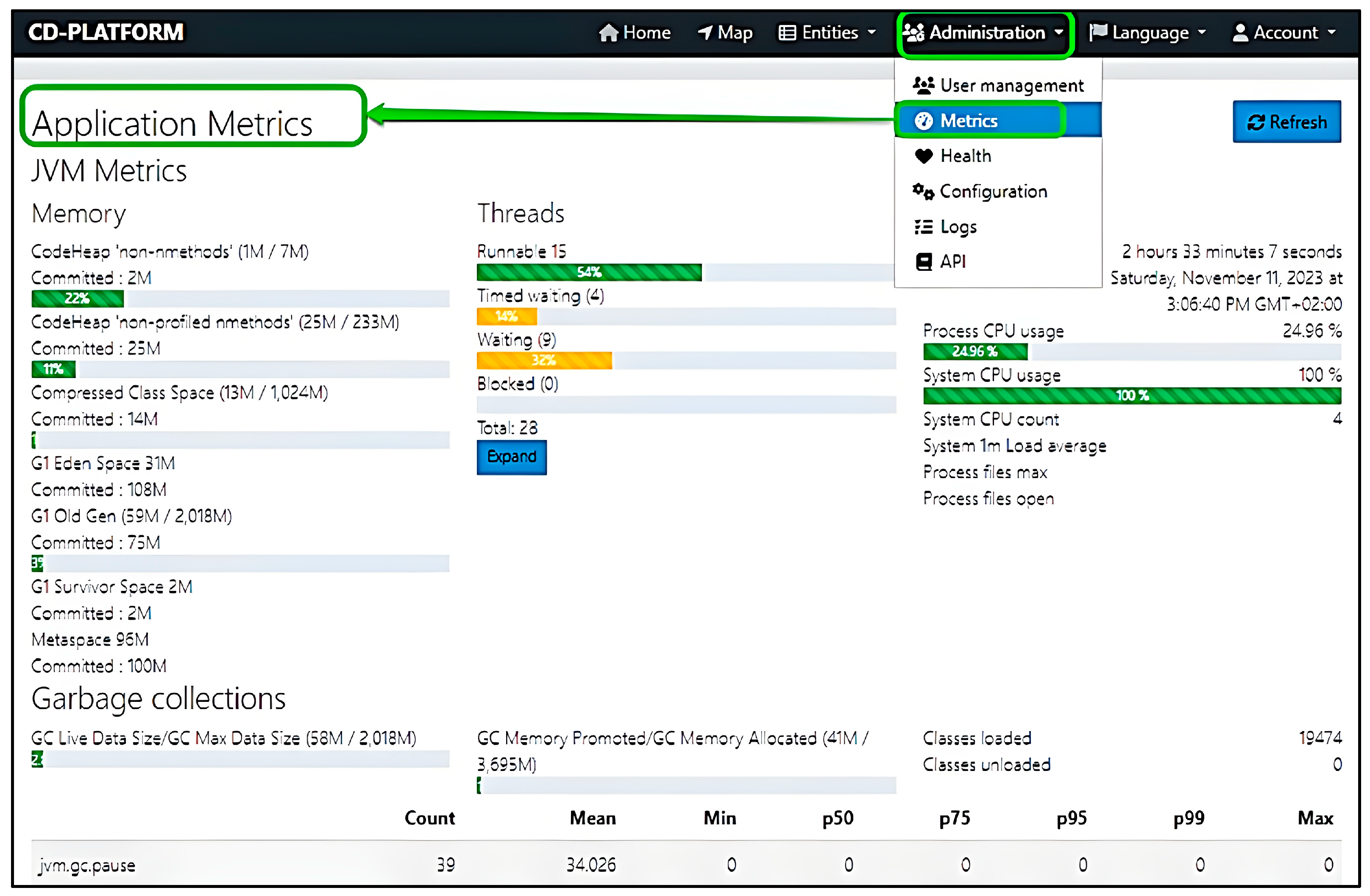This screenshot has height=896, width=1370.
Task: Click the CD-PLATFORM brand logo
Action: [x=106, y=32]
